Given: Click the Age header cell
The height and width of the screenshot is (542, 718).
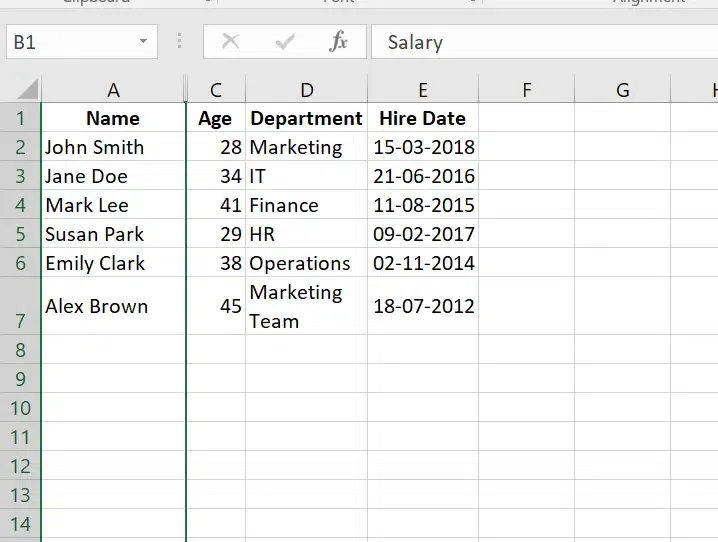Looking at the screenshot, I should point(216,118).
